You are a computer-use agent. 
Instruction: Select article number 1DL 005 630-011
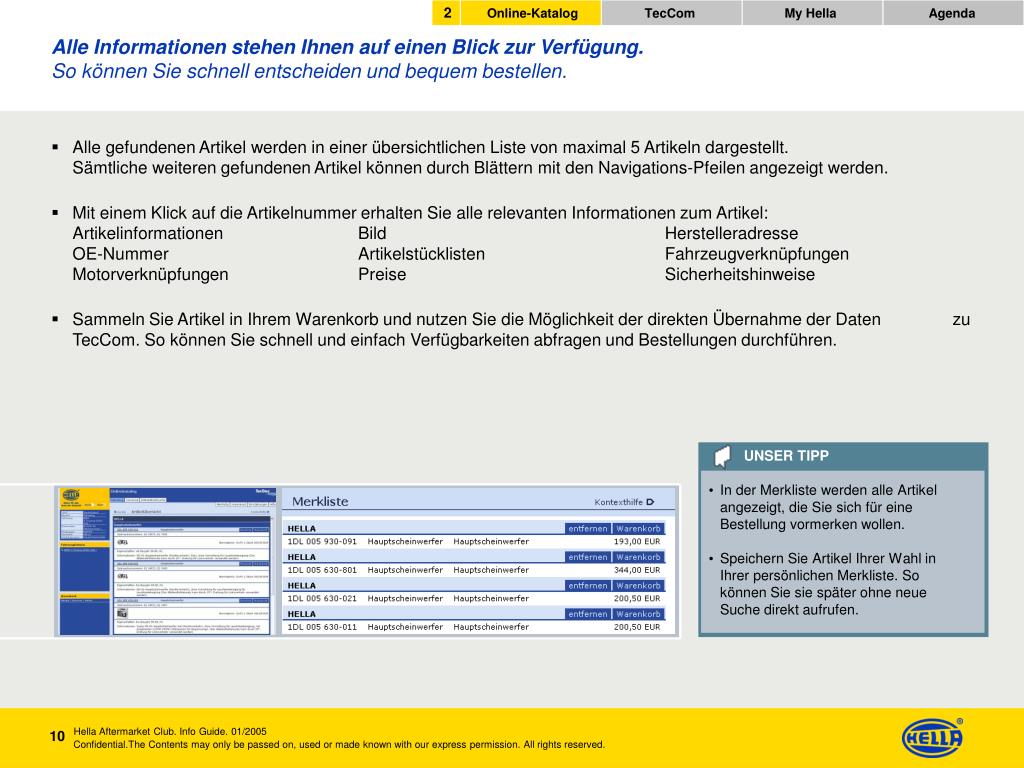pyautogui.click(x=322, y=627)
